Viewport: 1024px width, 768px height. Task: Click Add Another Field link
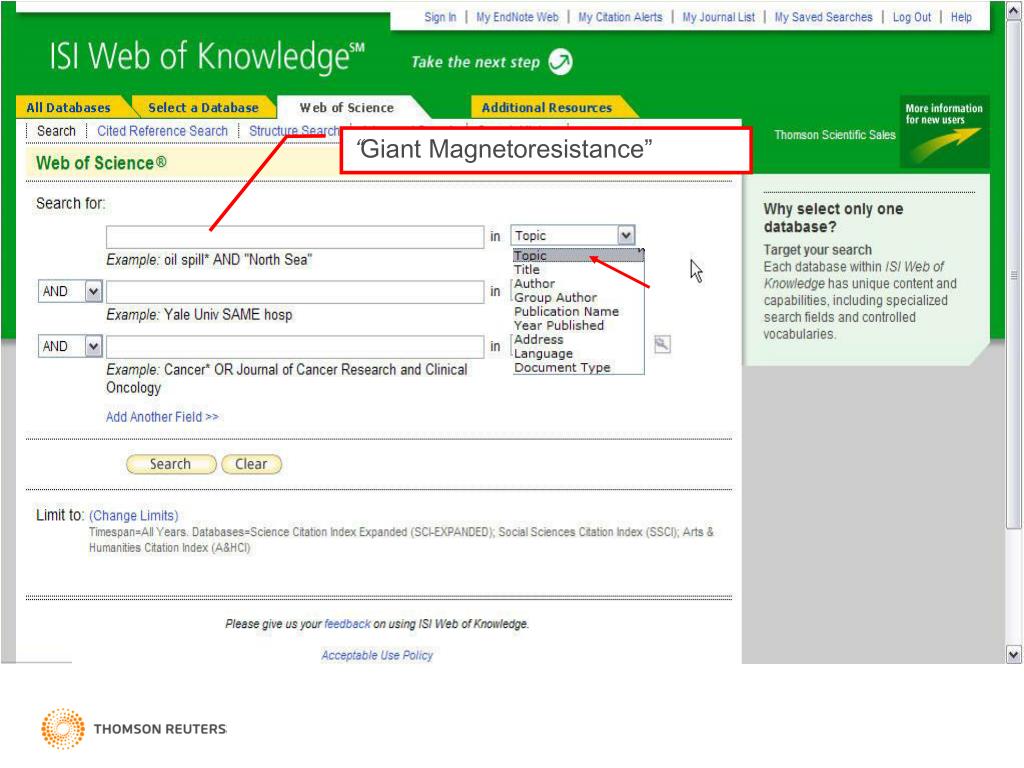click(x=162, y=417)
